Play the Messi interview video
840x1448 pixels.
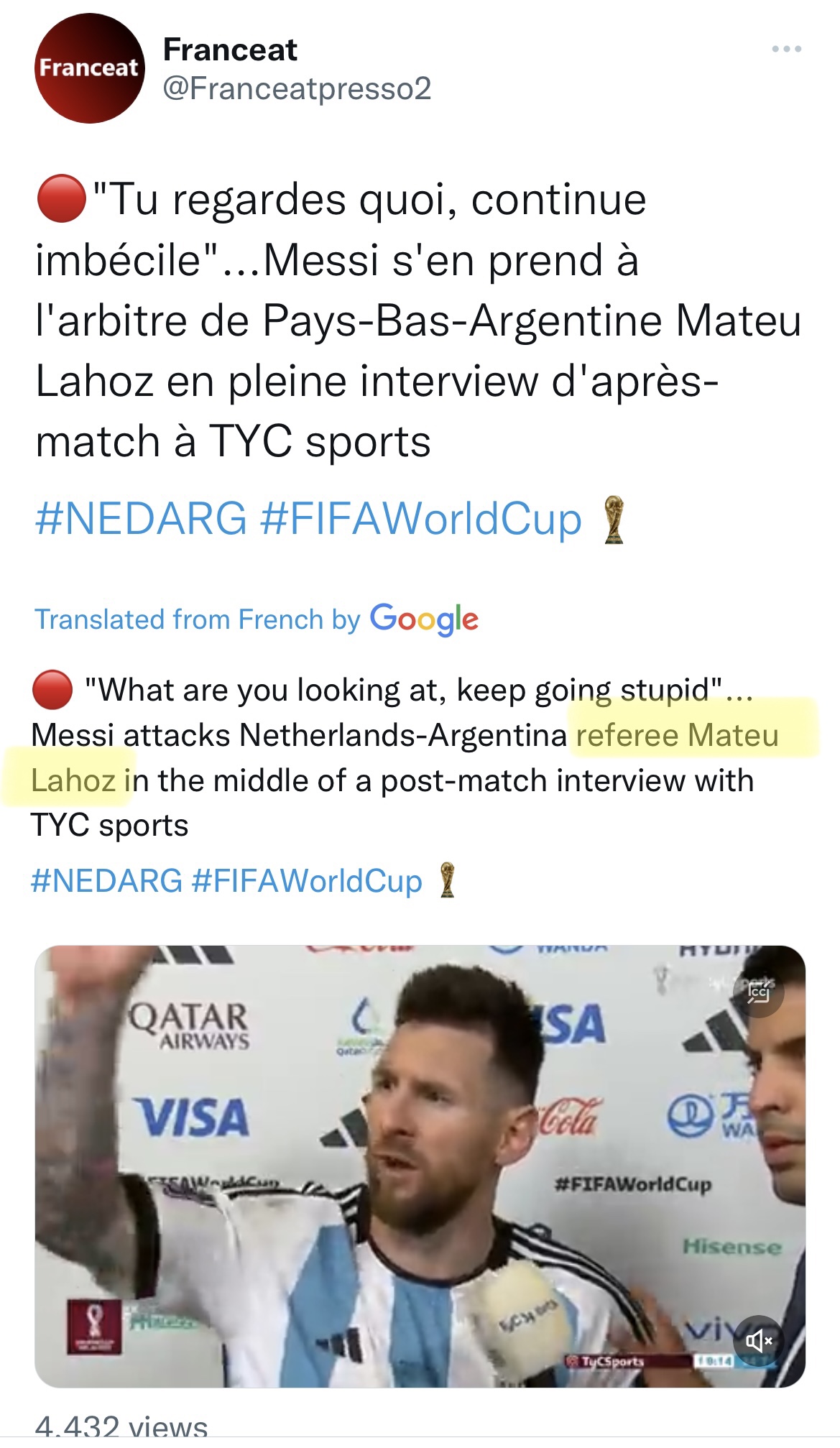point(420,1166)
